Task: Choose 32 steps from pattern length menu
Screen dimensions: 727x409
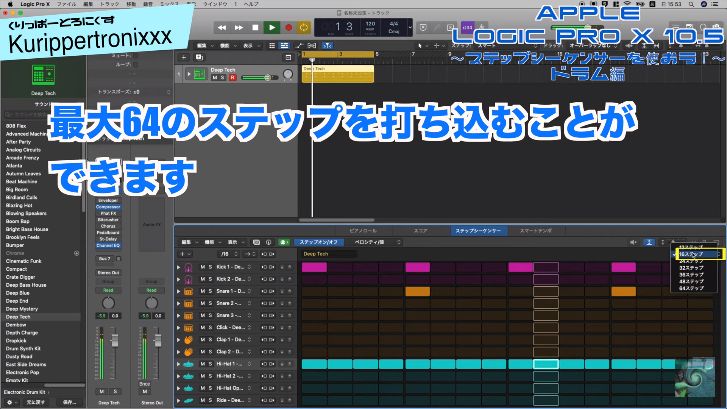Action: point(691,268)
